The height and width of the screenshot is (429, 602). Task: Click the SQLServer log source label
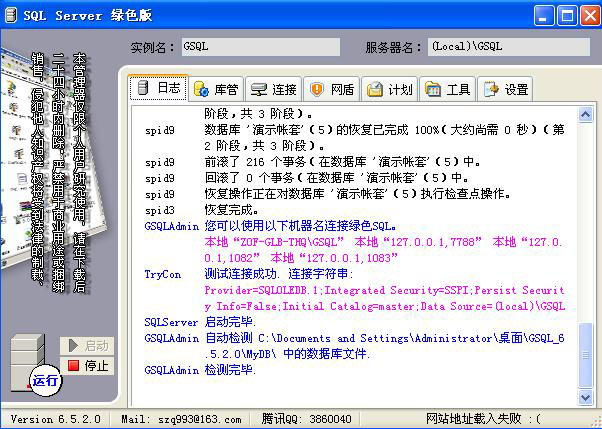point(171,323)
